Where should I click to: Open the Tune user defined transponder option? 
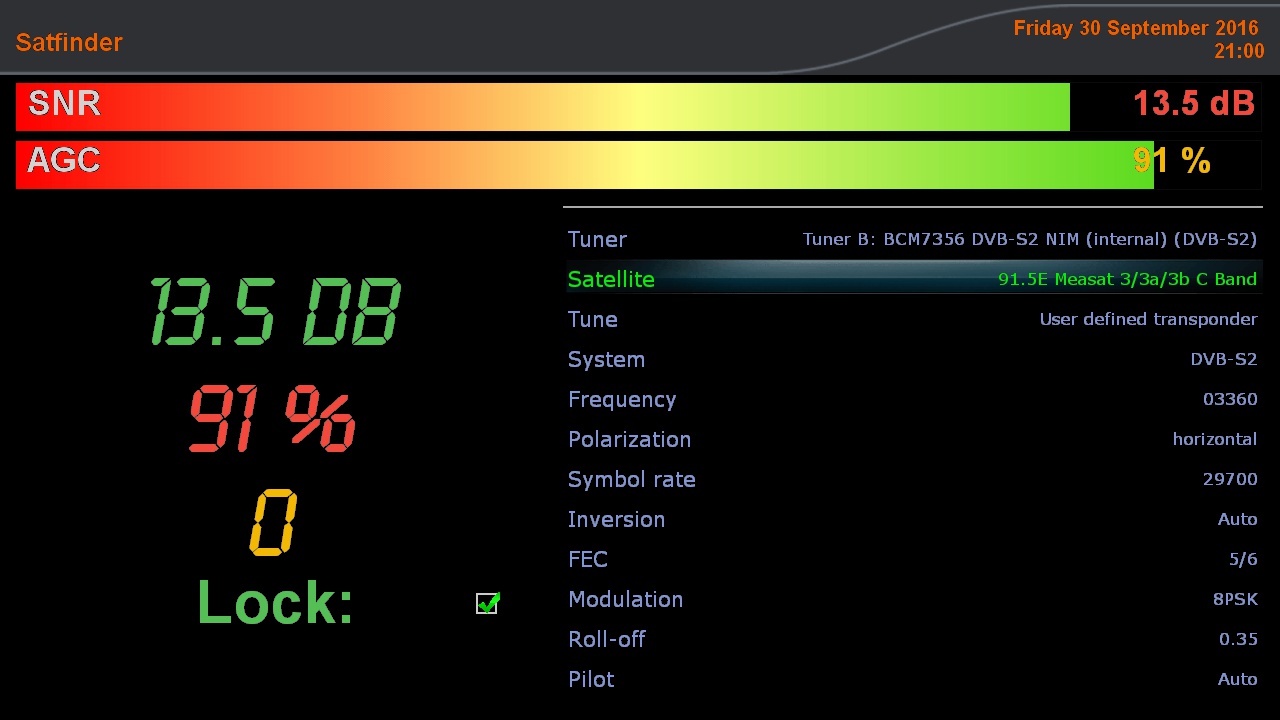912,319
